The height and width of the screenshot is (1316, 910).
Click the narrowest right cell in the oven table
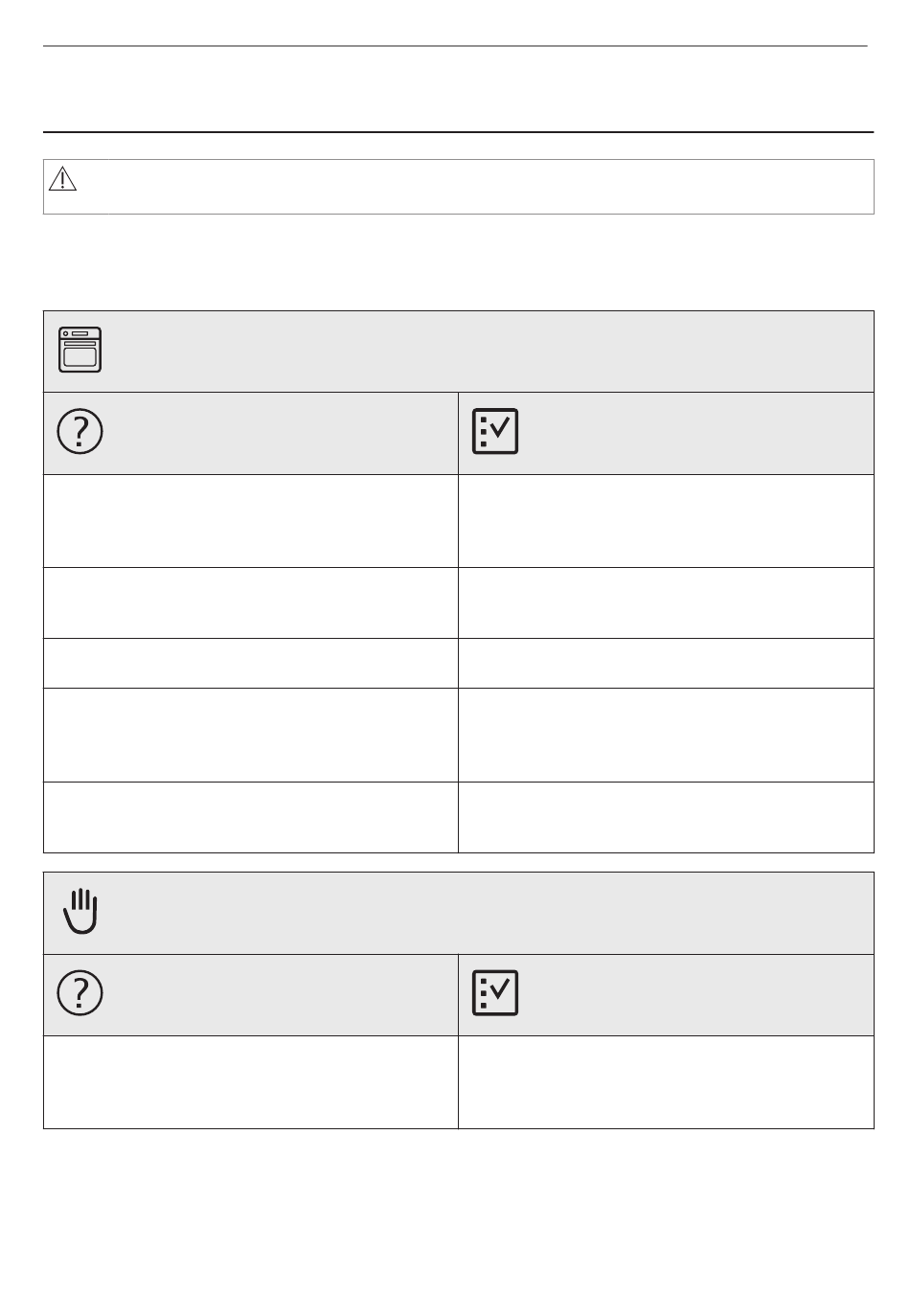[666, 663]
